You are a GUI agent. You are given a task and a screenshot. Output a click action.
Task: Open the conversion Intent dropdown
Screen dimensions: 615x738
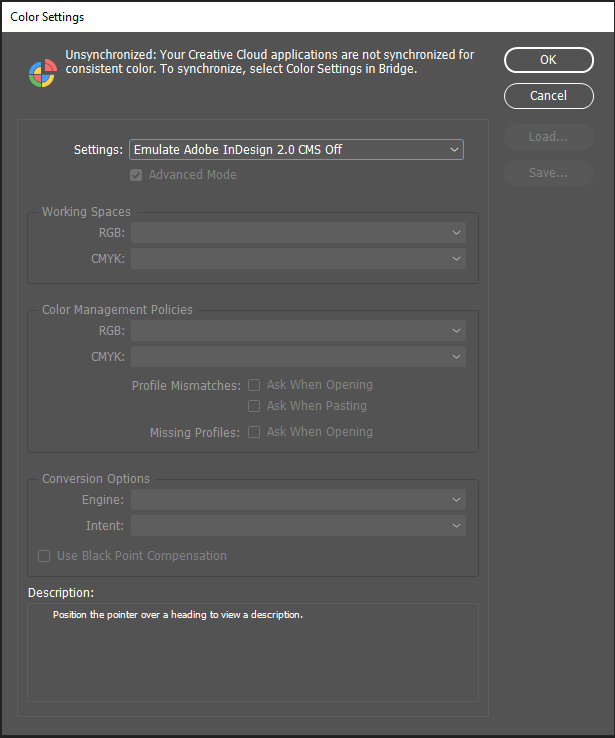[x=298, y=525]
